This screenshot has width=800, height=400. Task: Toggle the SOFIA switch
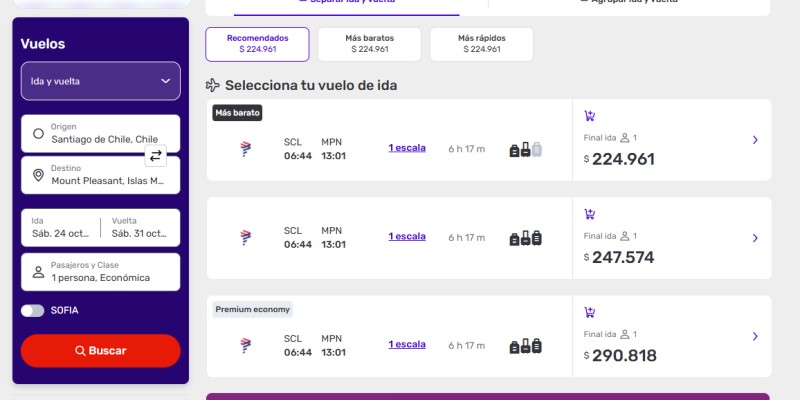(x=33, y=311)
